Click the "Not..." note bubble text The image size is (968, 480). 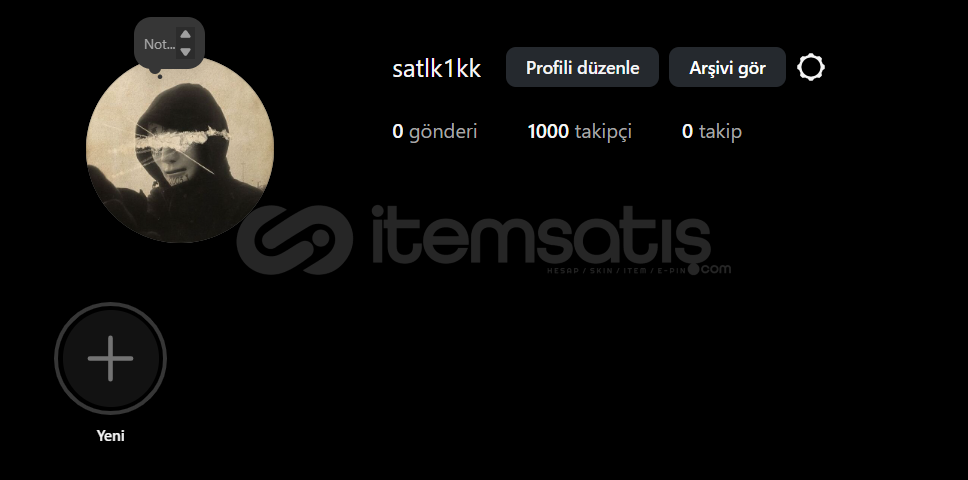159,44
